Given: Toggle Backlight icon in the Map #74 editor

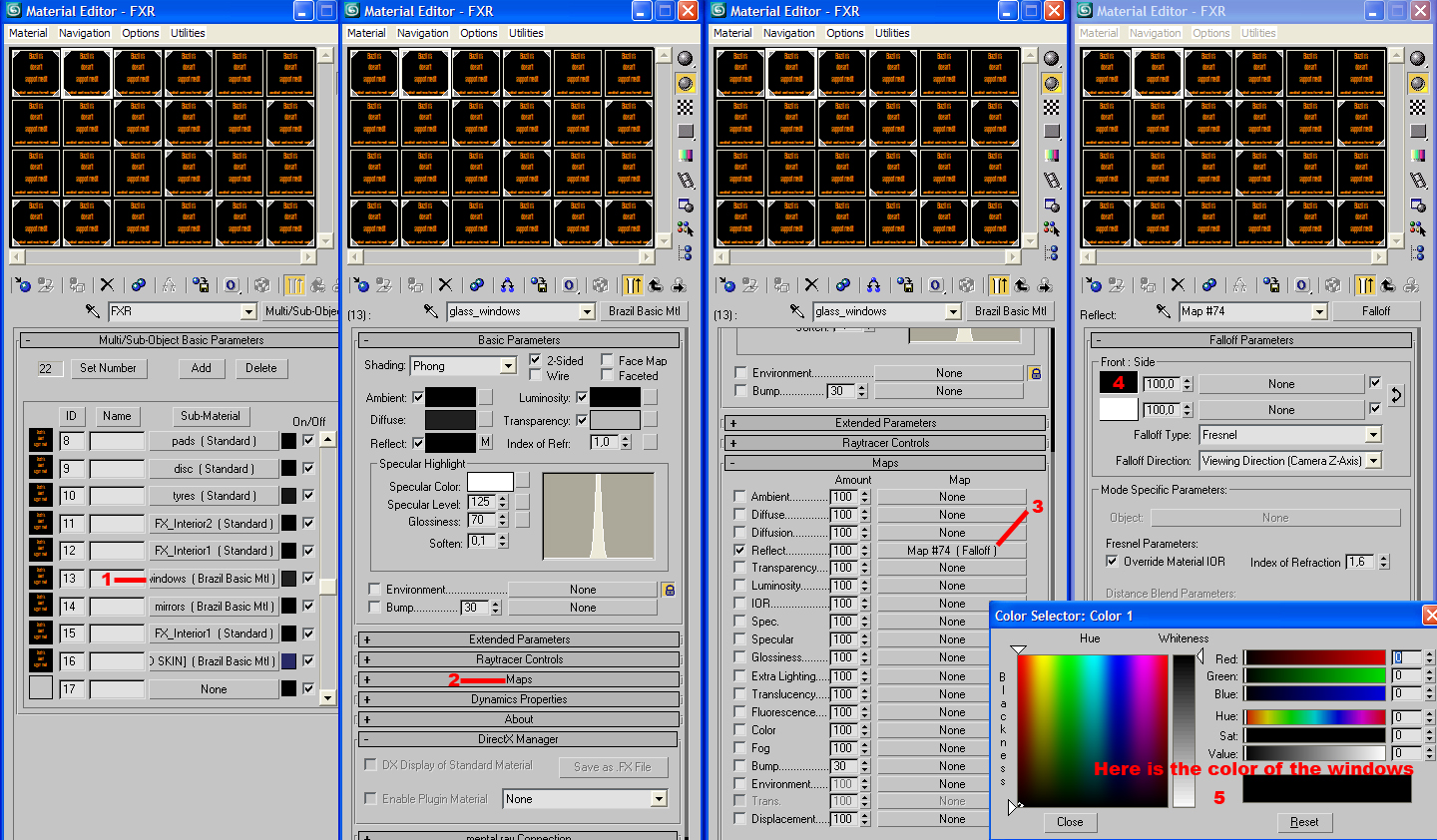Looking at the screenshot, I should tap(1418, 84).
